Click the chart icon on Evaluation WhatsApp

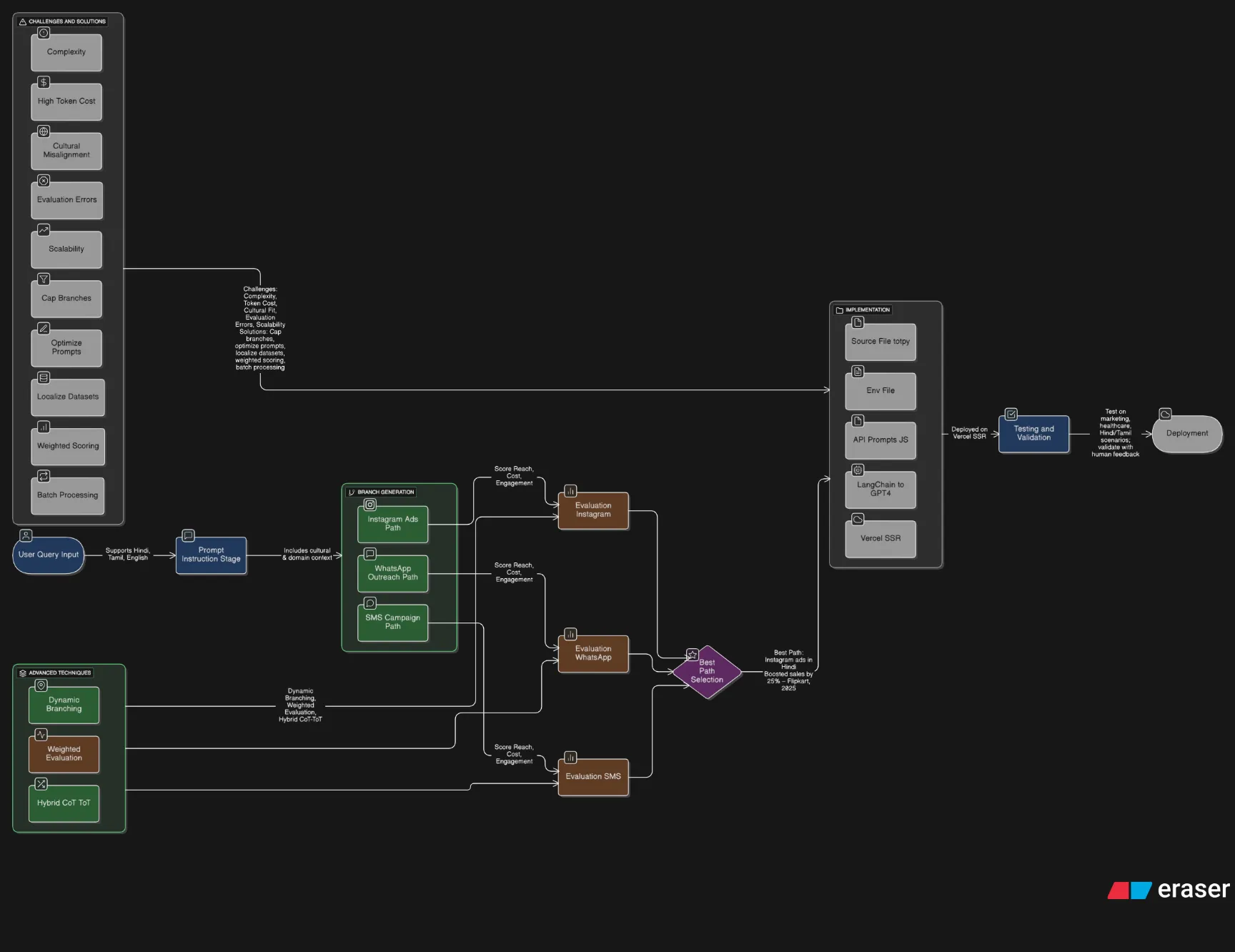click(x=570, y=634)
